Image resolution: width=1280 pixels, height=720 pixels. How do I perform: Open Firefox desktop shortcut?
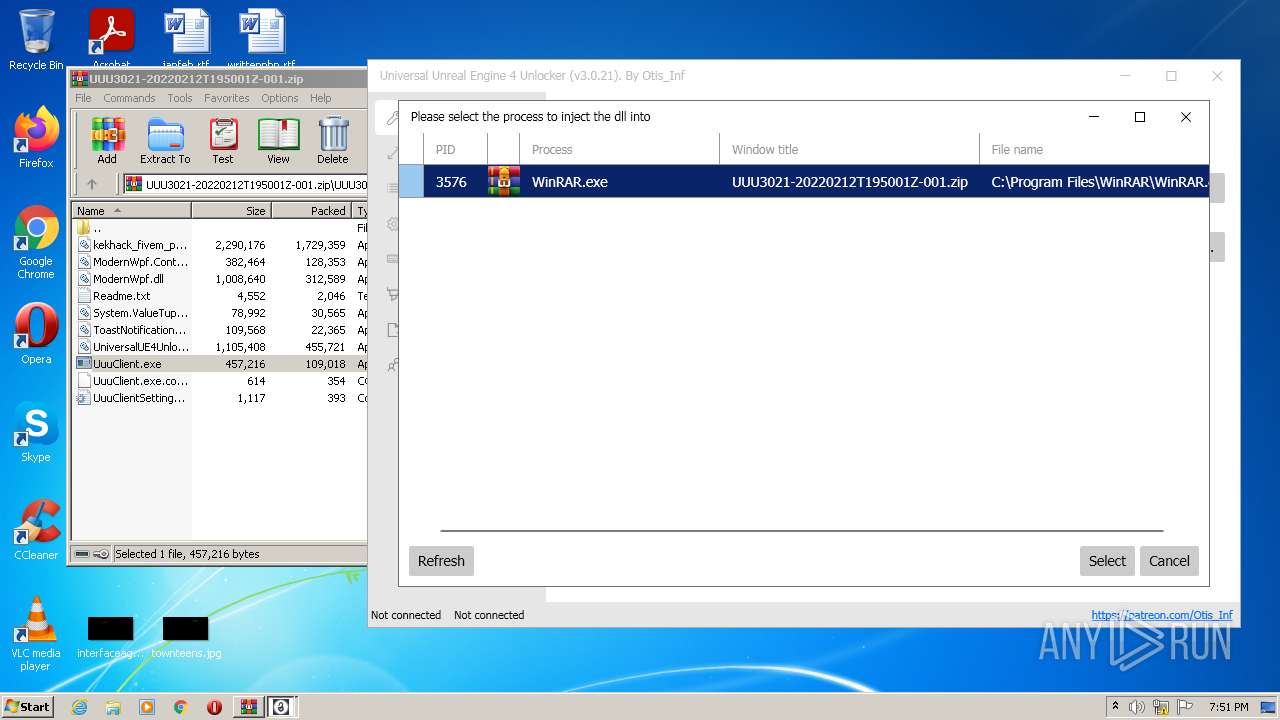(x=36, y=138)
